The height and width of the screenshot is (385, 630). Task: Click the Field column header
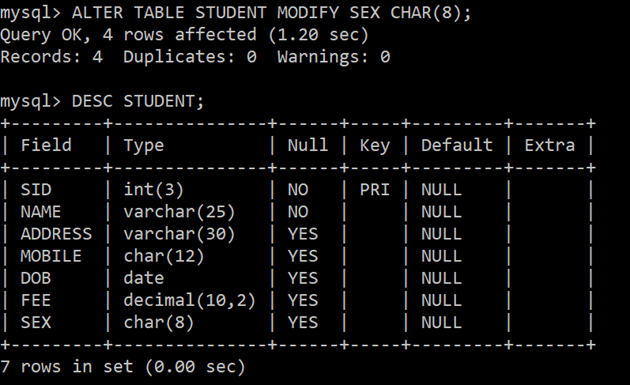[x=46, y=145]
